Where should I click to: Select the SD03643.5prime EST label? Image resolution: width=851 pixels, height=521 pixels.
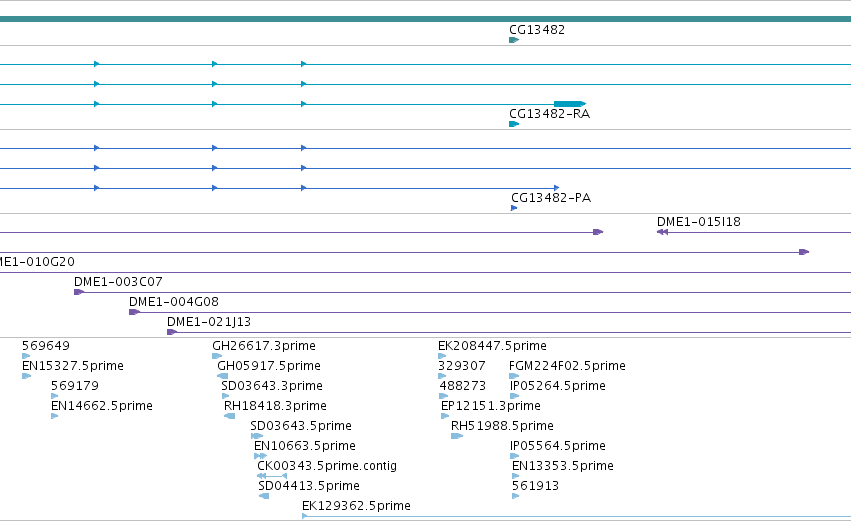tap(301, 427)
